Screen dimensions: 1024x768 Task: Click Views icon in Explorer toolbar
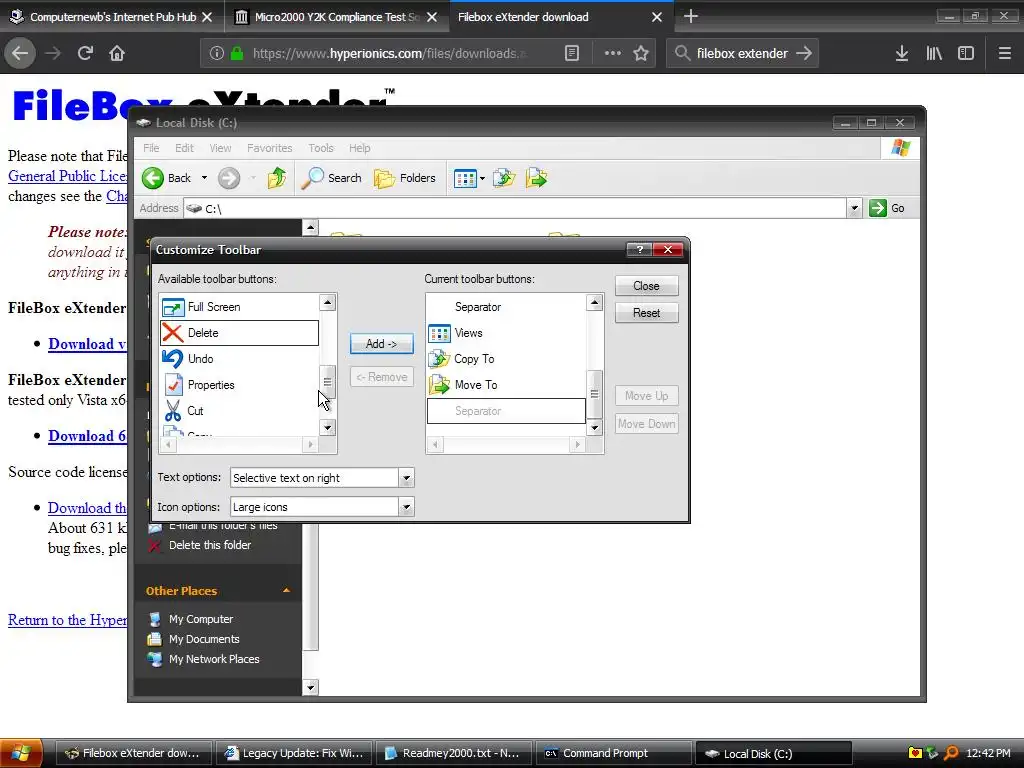point(464,178)
